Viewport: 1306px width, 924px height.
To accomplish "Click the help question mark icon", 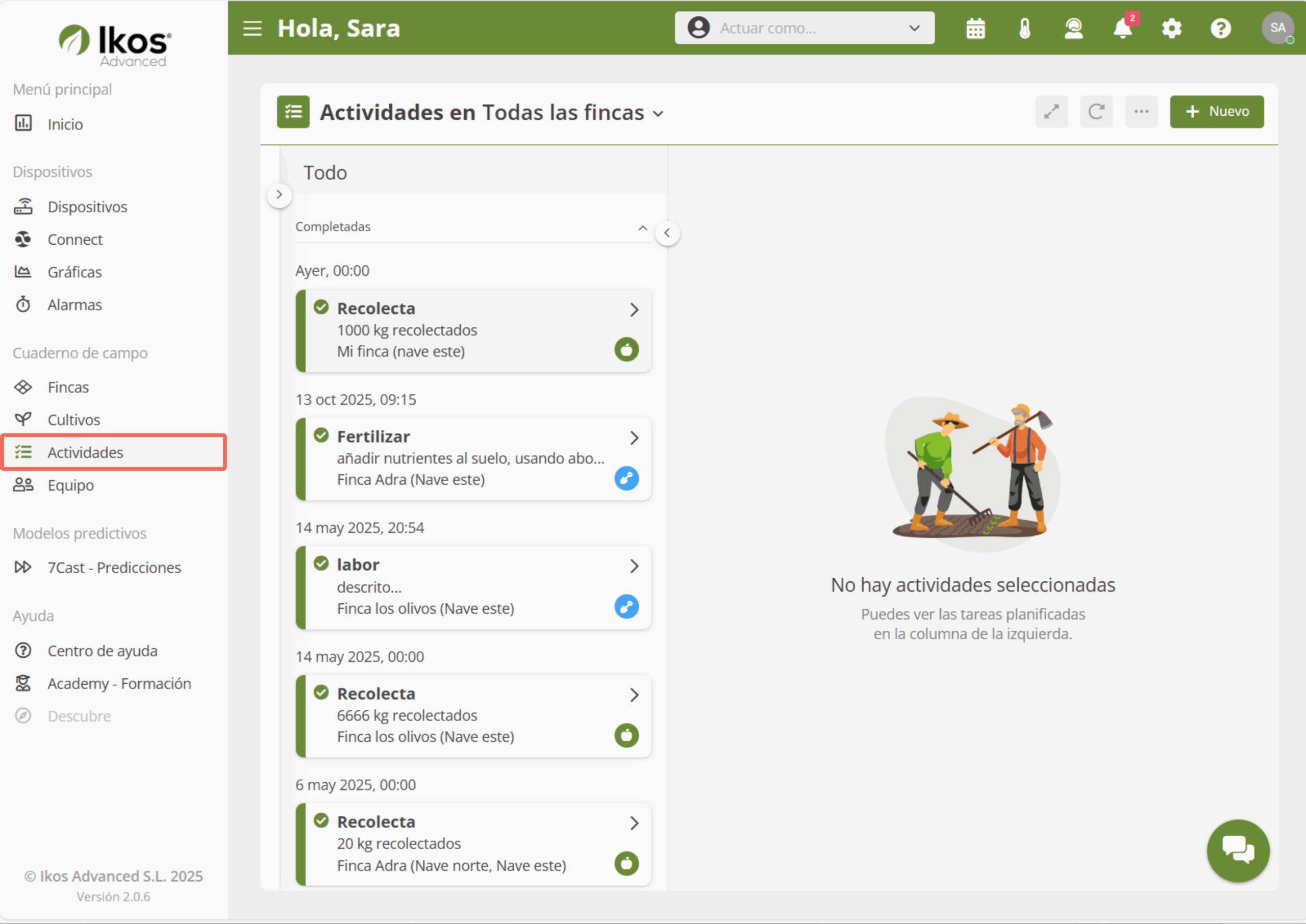I will click(x=1220, y=29).
